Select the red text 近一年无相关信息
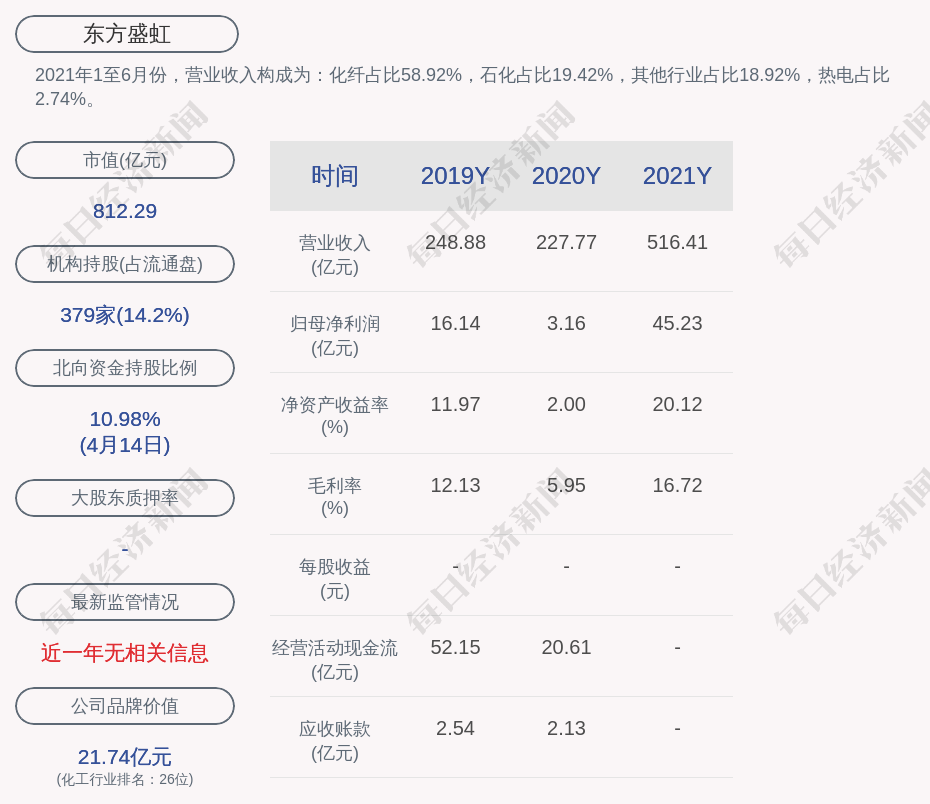 pos(125,653)
